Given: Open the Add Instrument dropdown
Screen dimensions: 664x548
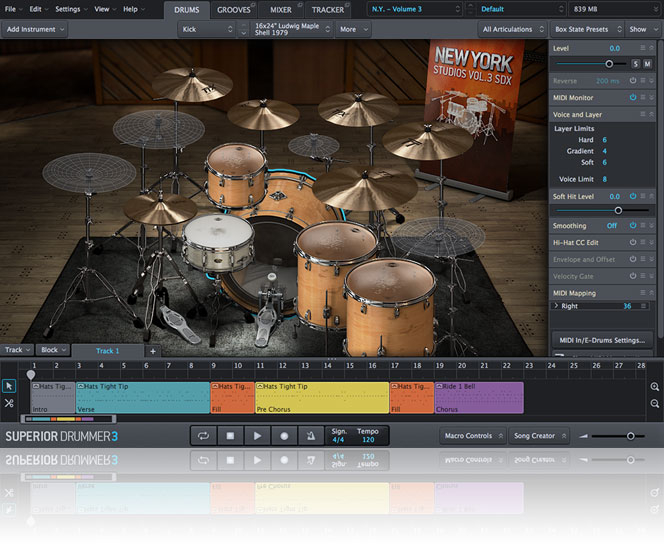Looking at the screenshot, I should (35, 29).
